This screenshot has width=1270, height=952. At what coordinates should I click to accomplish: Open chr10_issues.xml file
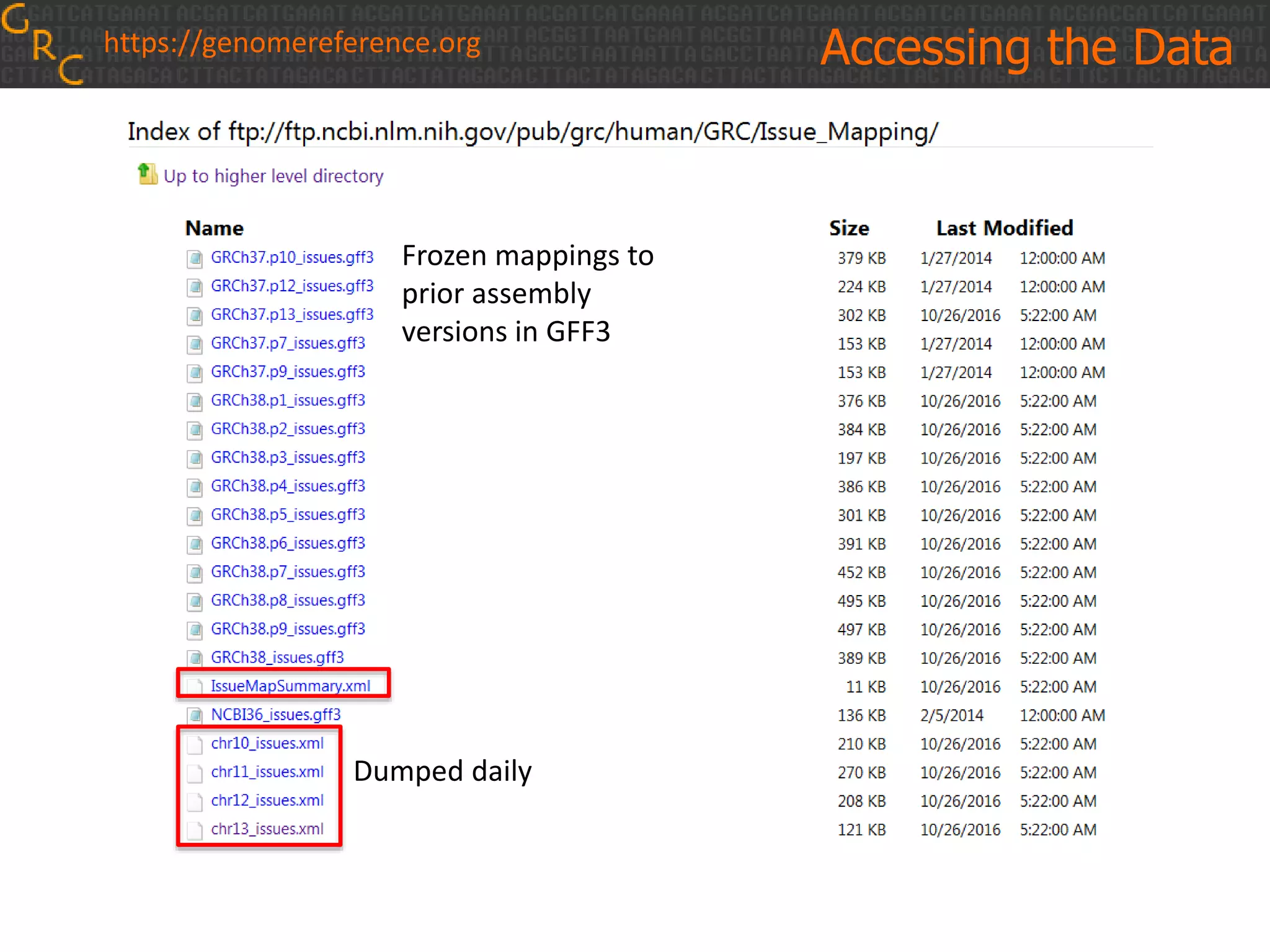(267, 743)
